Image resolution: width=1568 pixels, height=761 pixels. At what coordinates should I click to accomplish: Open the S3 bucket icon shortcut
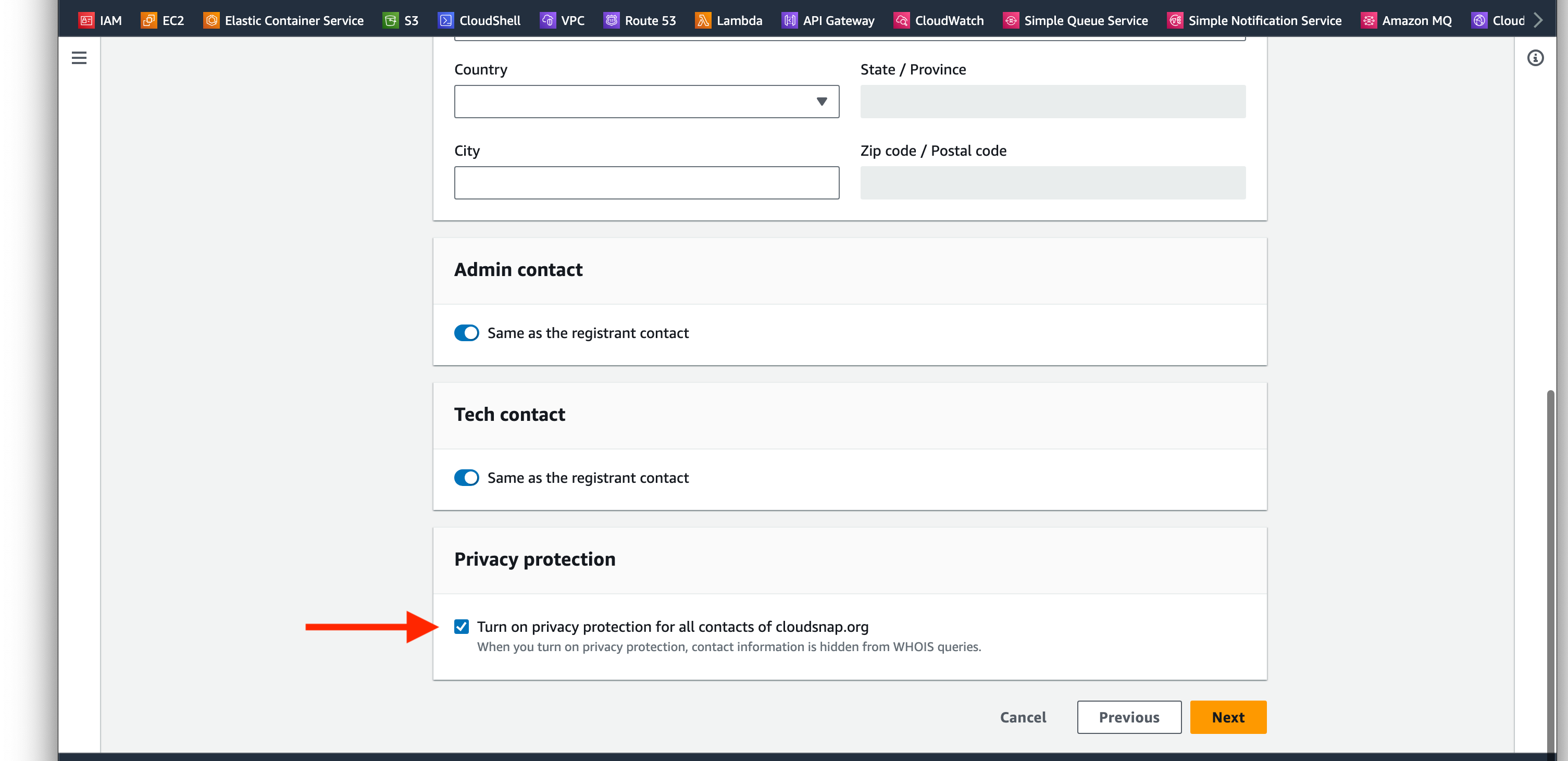(390, 21)
